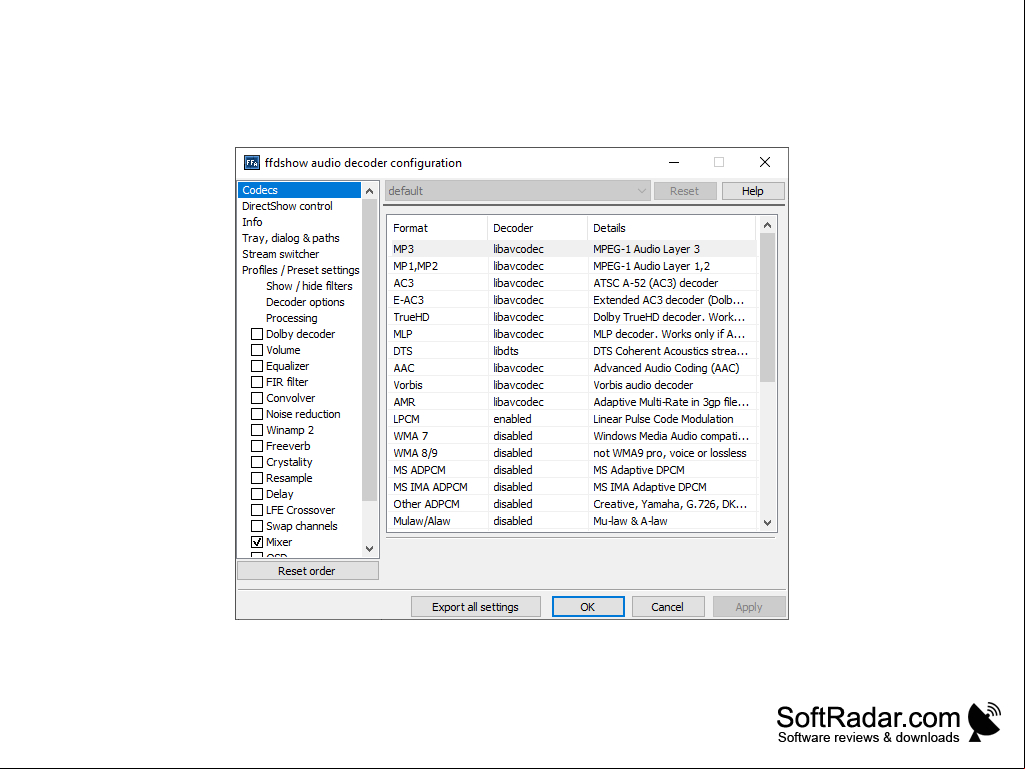Click the Reset order button
1025x769 pixels.
(307, 571)
